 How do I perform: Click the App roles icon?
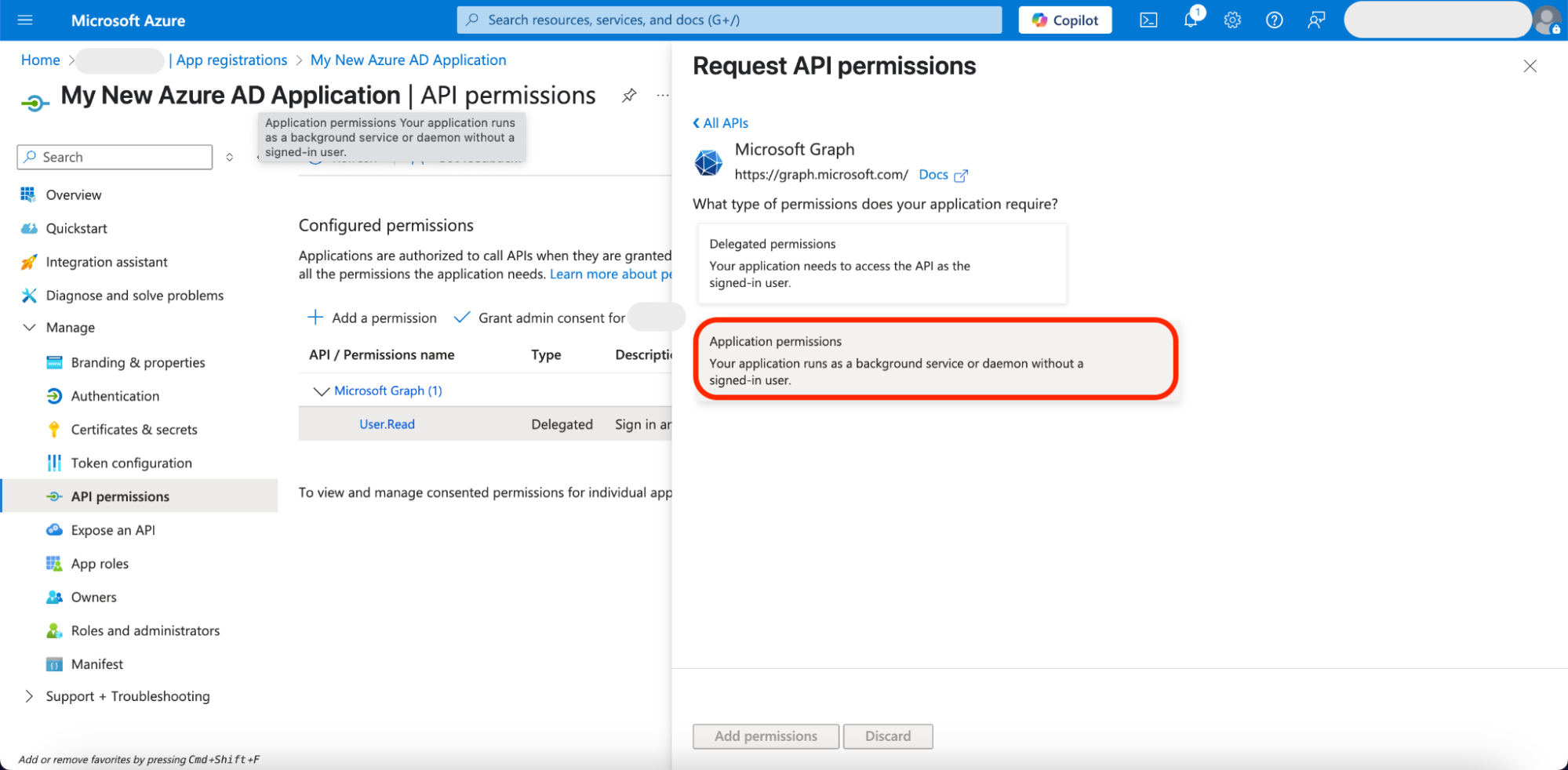(x=54, y=564)
